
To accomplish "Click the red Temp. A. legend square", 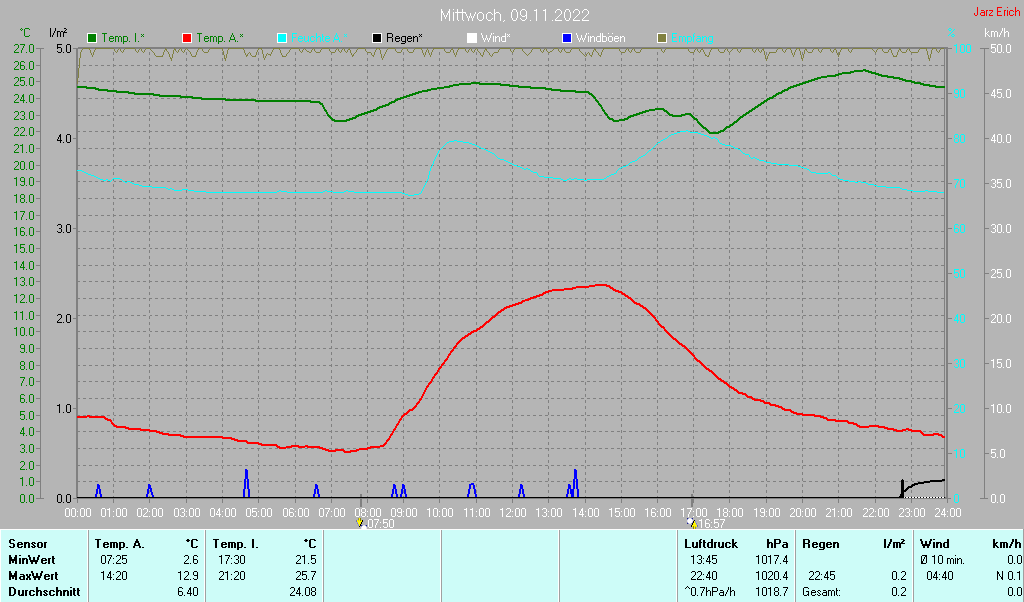I will (187, 38).
